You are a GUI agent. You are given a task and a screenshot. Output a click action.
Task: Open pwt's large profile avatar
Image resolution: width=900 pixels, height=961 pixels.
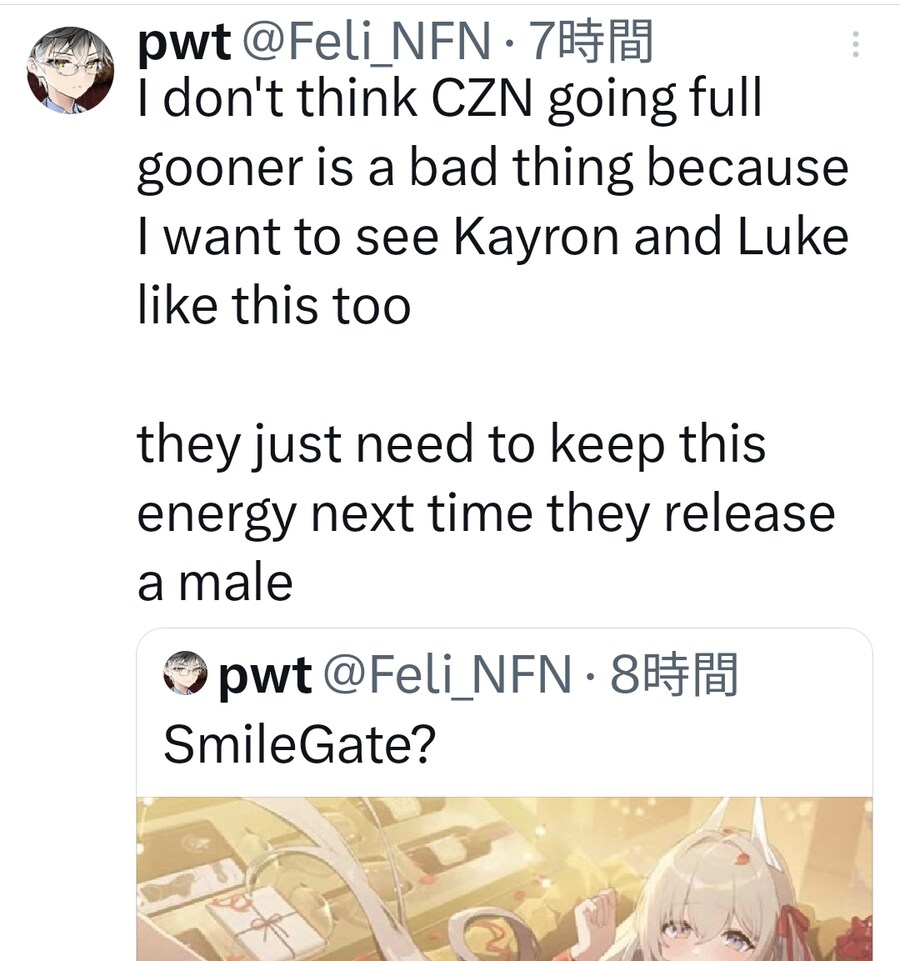point(71,69)
